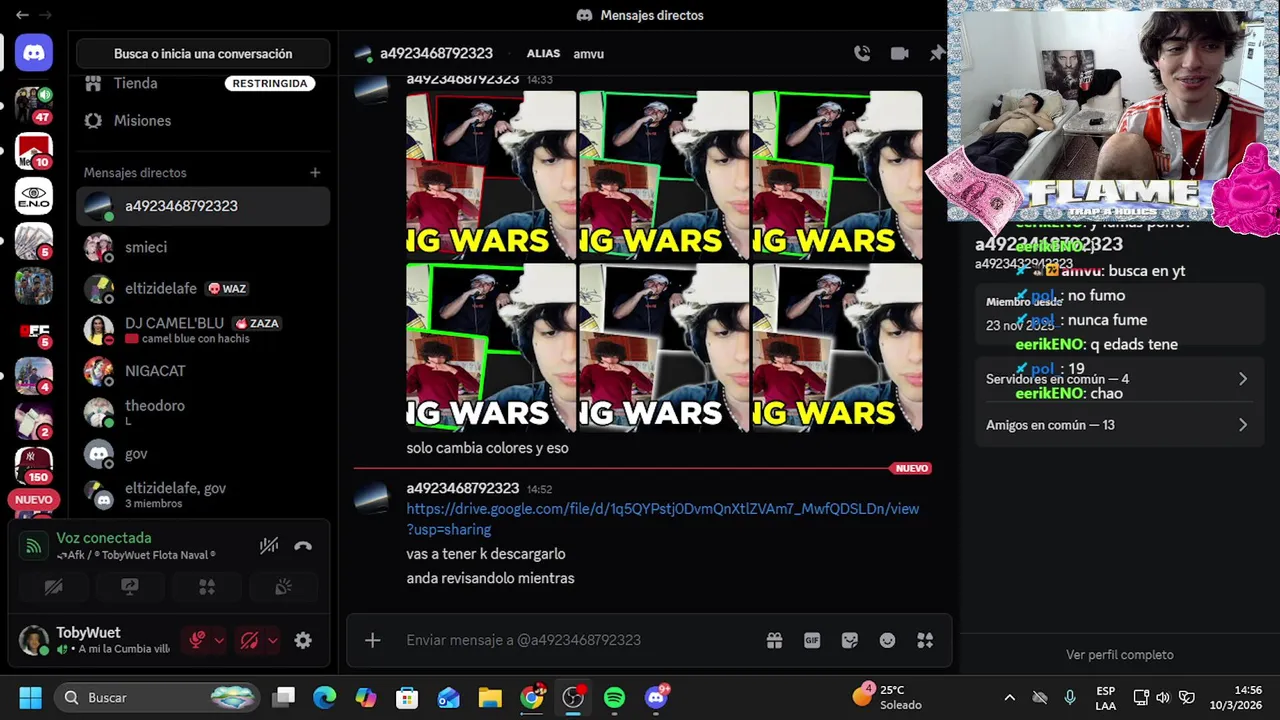Click the RESTRINGIDA badge next to Tienda

(x=270, y=83)
